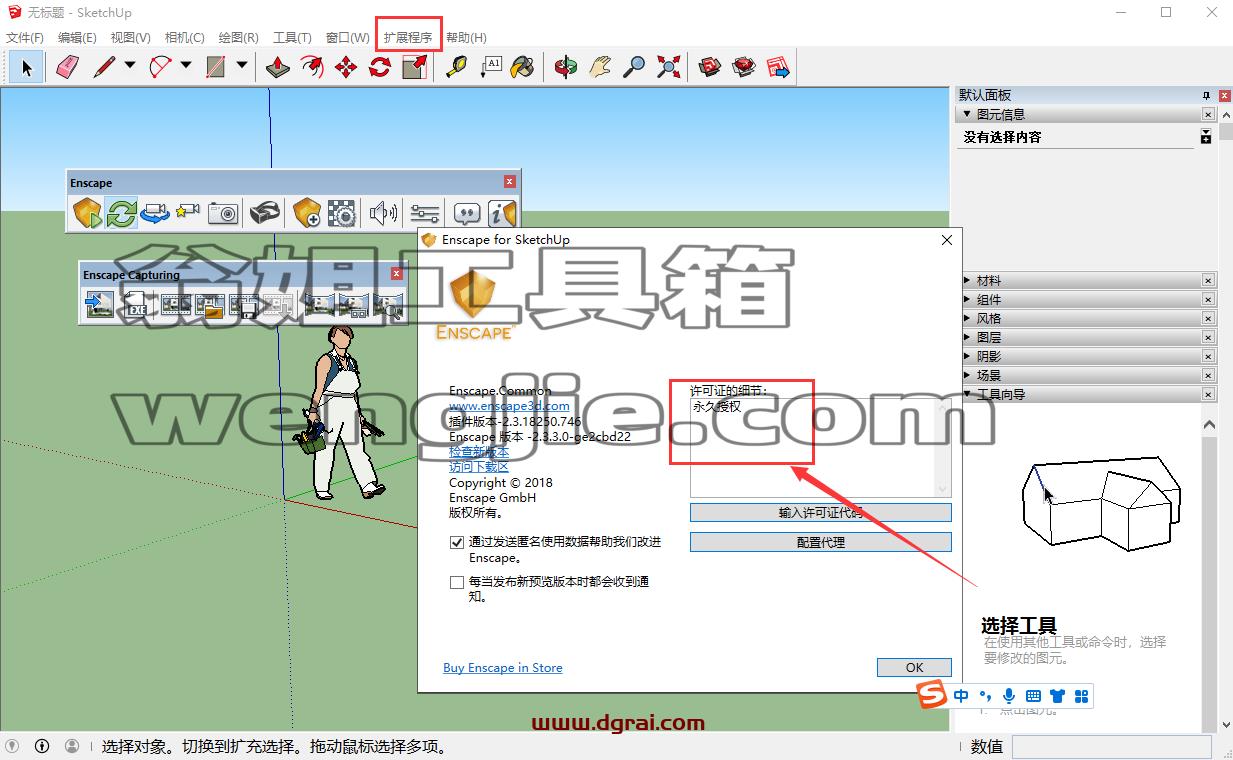This screenshot has height=760, width=1233.
Task: Open the Extension Warehouse
Action: point(744,68)
